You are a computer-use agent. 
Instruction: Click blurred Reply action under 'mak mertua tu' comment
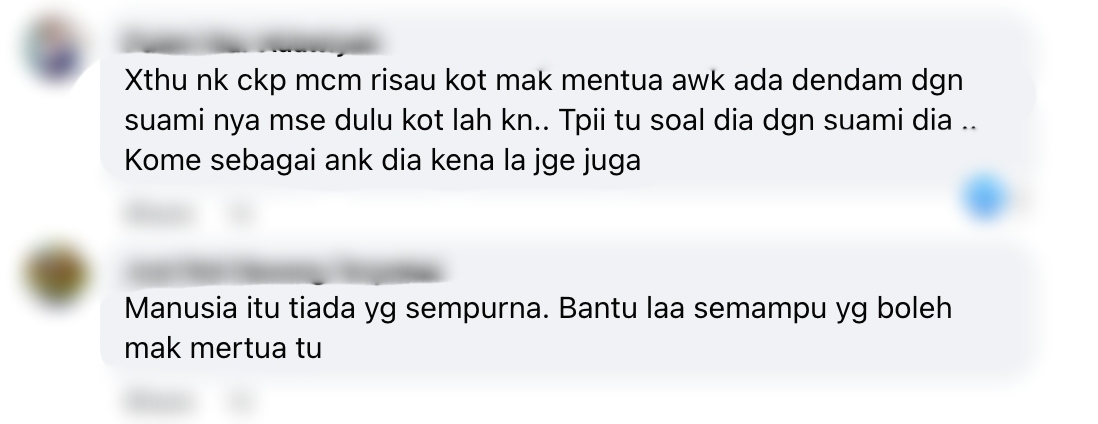pos(240,402)
